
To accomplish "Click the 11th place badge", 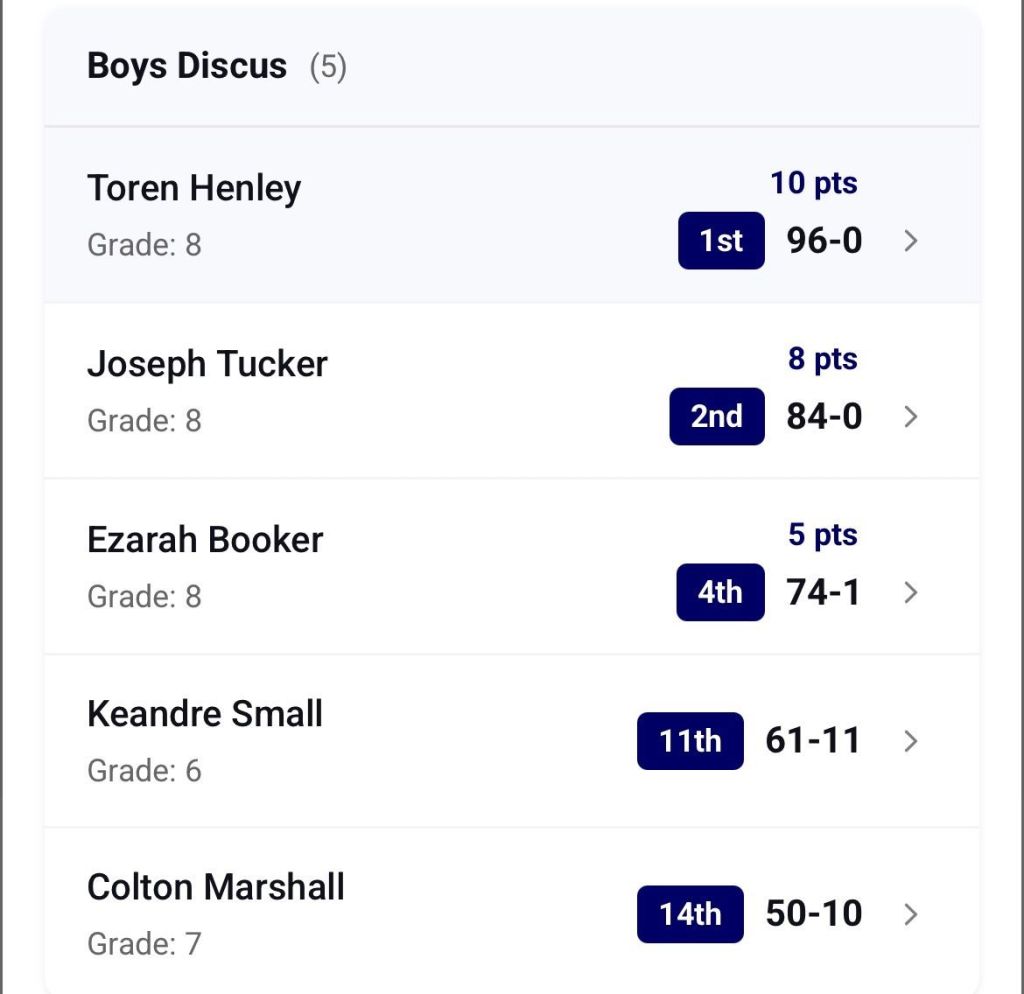I will [690, 741].
